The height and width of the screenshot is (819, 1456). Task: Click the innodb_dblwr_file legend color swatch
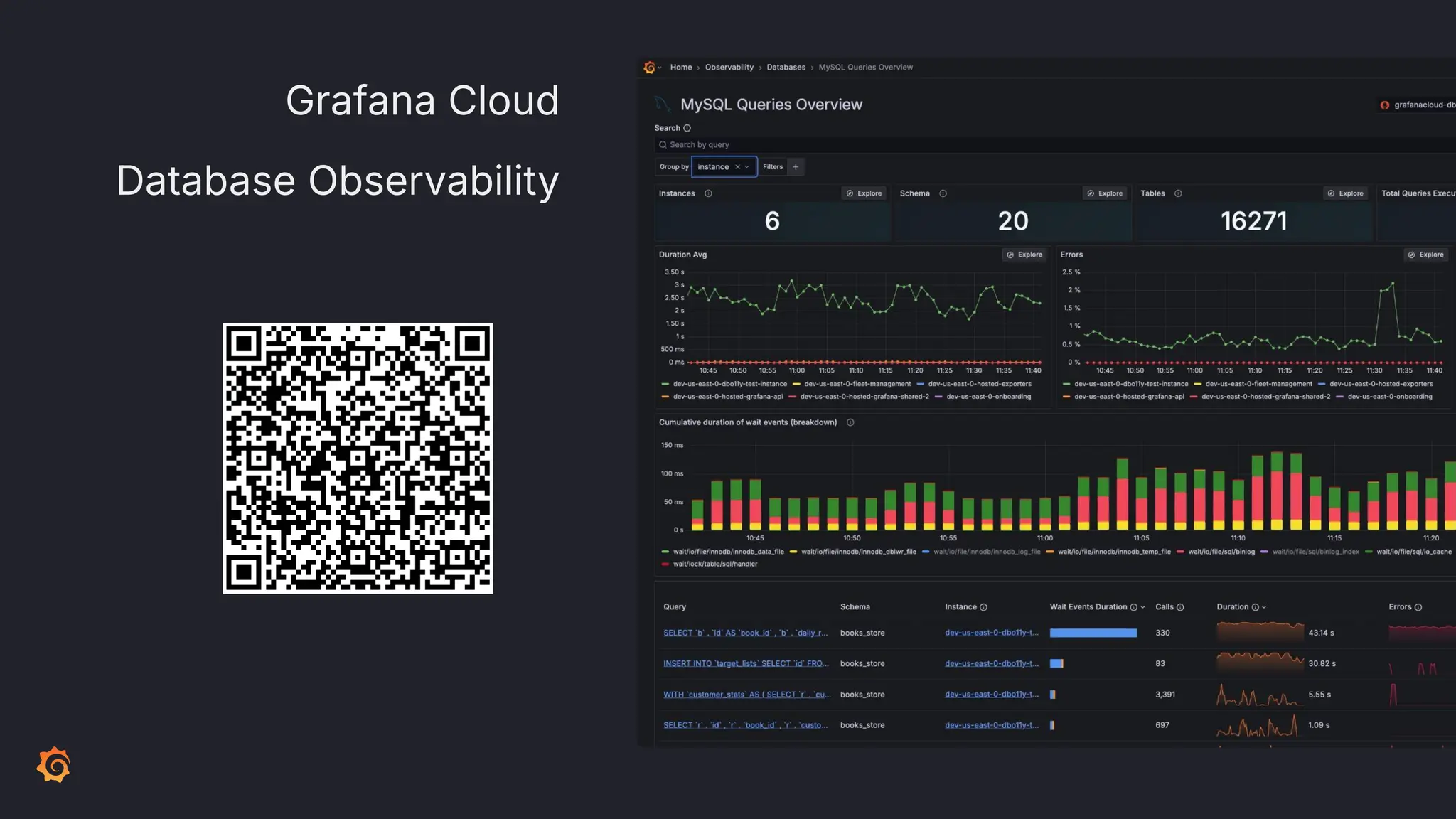(793, 552)
